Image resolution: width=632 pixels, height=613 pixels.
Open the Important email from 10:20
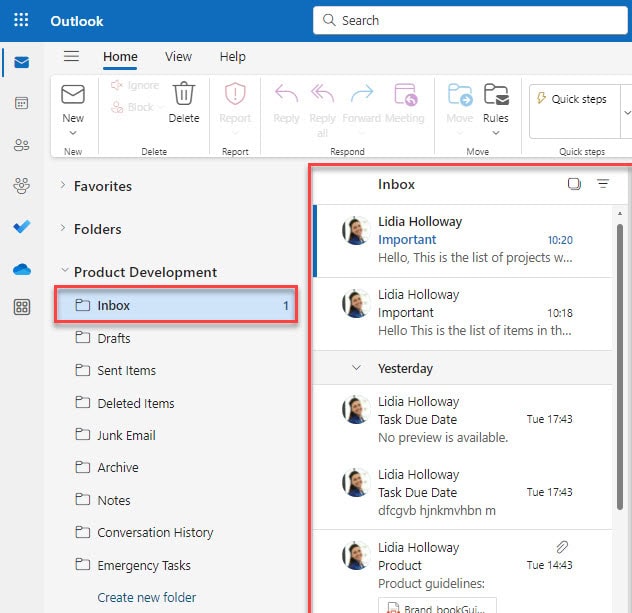point(463,241)
